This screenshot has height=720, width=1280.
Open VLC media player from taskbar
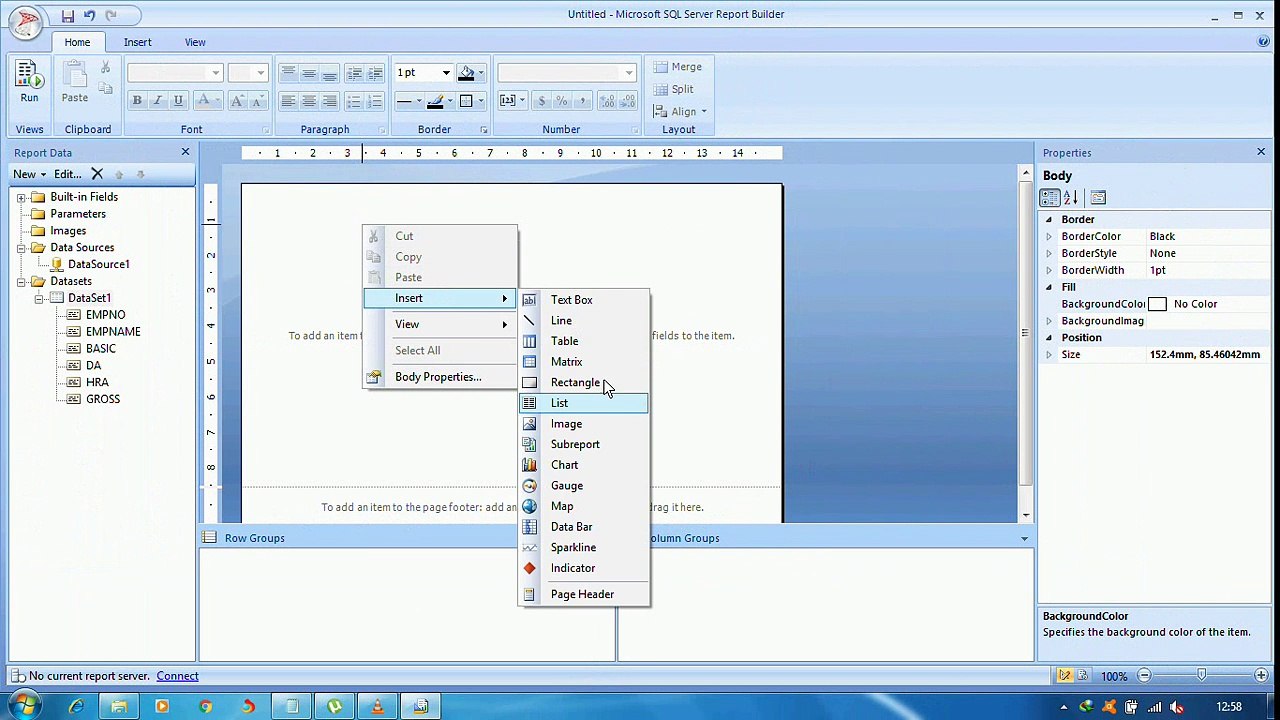pos(377,707)
